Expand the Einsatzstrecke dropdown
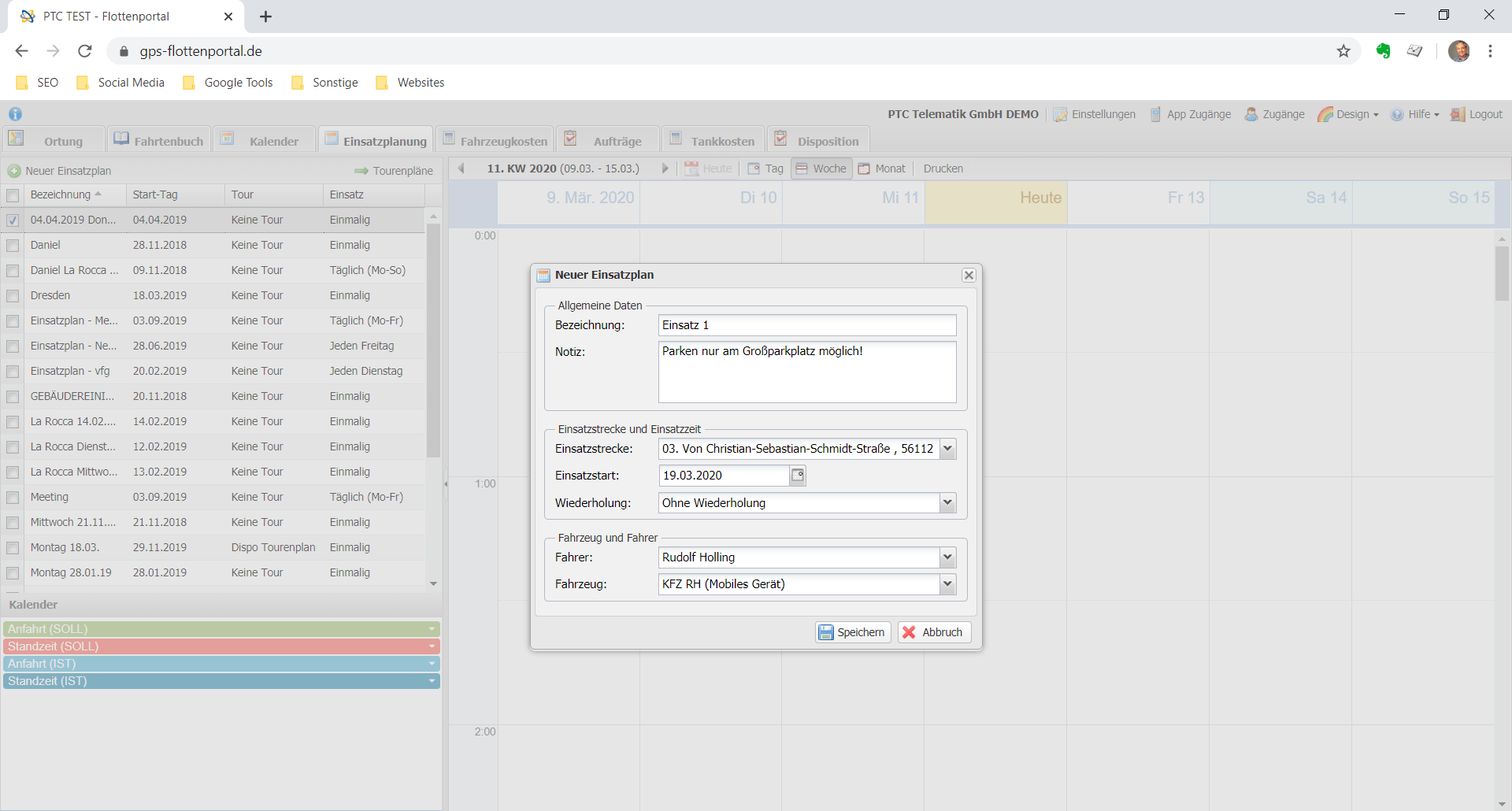 coord(947,449)
